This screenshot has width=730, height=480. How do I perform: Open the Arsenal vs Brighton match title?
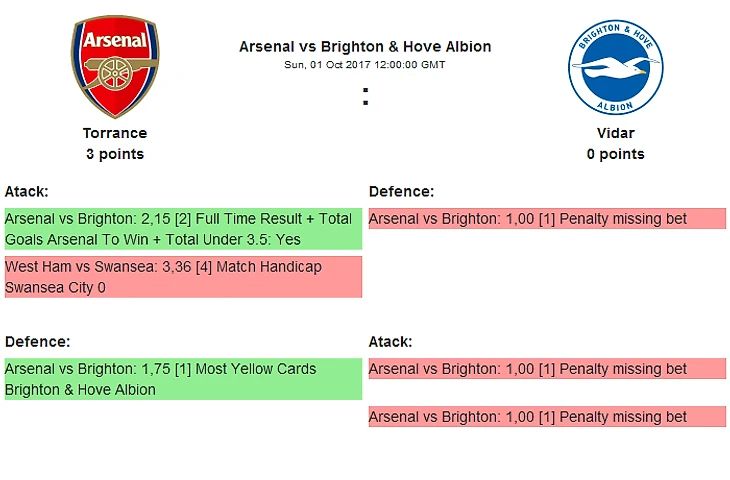(365, 47)
